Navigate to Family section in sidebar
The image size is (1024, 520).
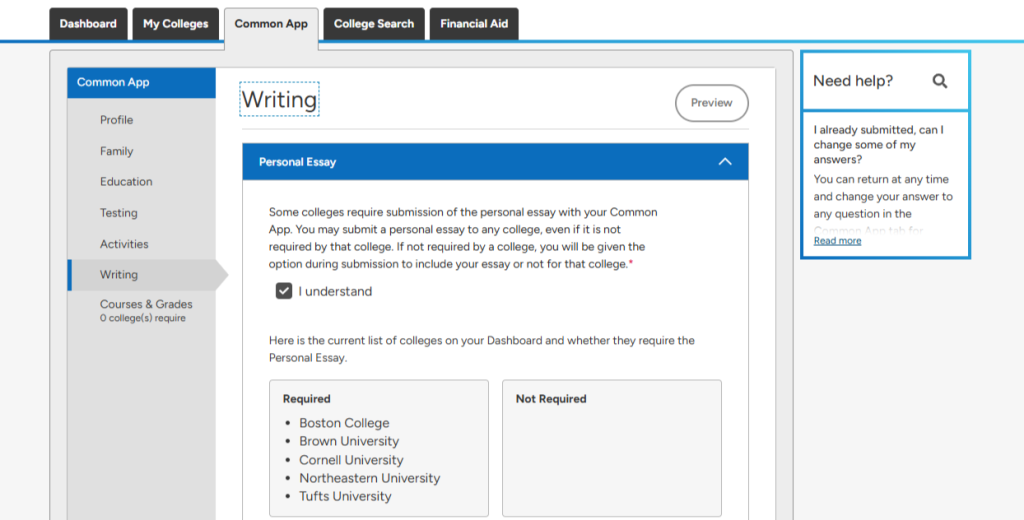(116, 151)
